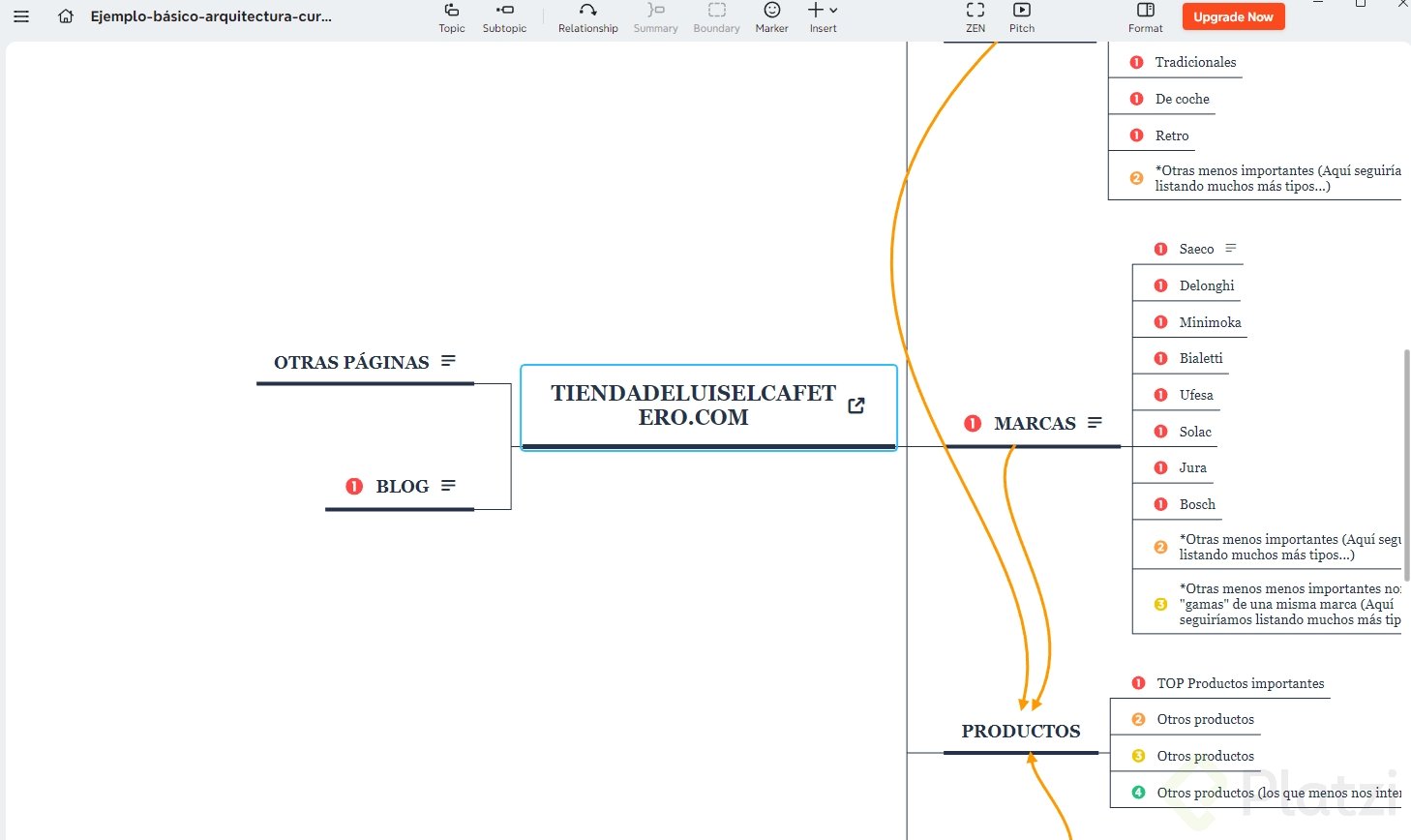The image size is (1411, 840).
Task: Click the priority marker on Bosch
Action: click(1161, 504)
